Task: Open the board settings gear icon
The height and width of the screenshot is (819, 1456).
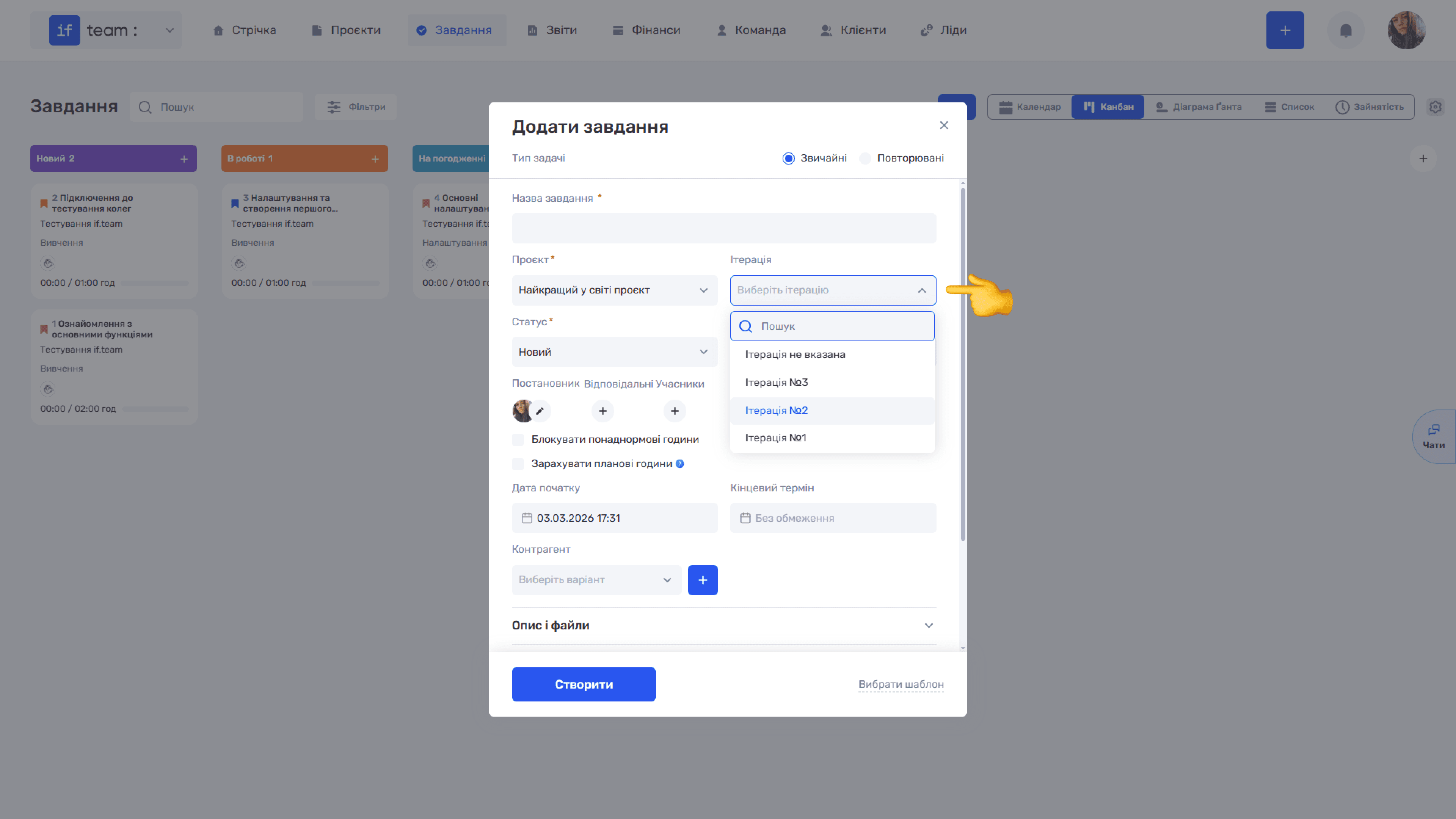Action: tap(1435, 107)
